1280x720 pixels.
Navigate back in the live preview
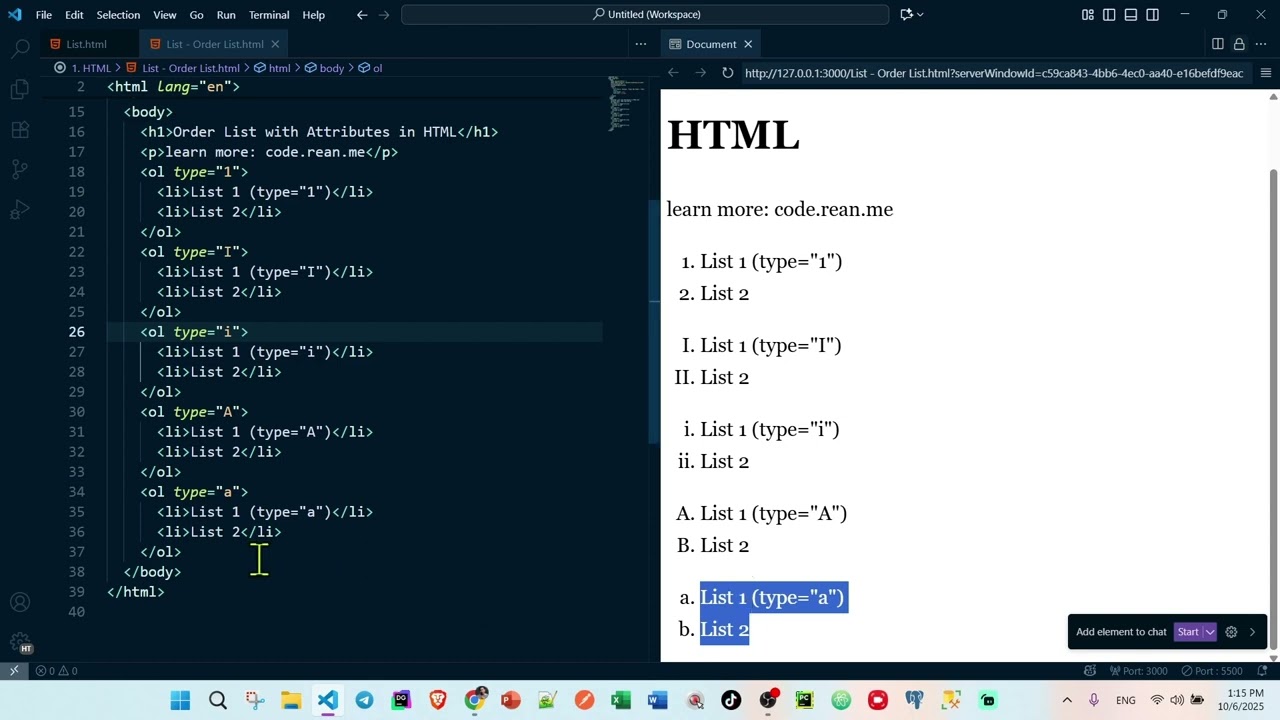[673, 73]
